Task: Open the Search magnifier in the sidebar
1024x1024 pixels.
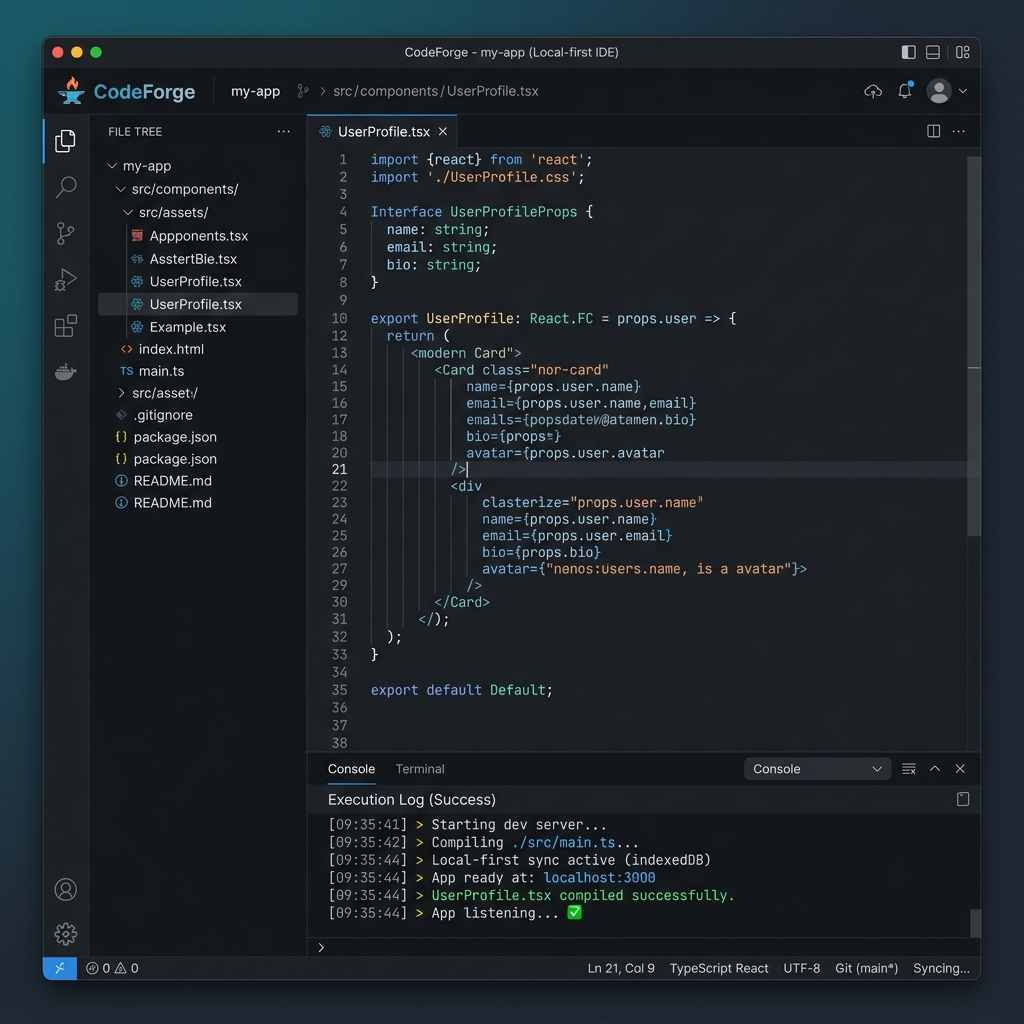Action: click(x=65, y=187)
